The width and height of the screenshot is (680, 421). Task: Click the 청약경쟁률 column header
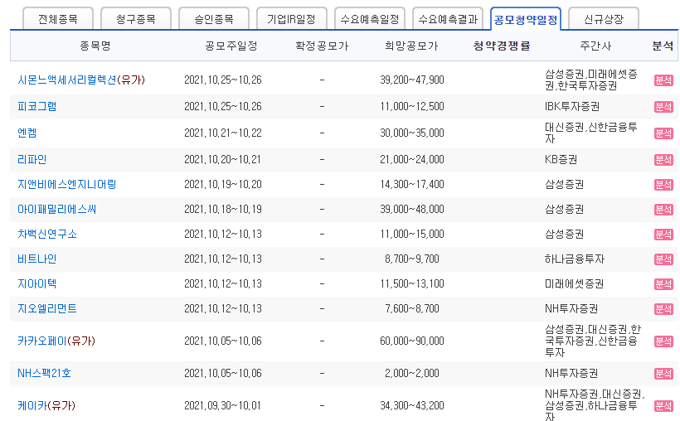(x=502, y=46)
